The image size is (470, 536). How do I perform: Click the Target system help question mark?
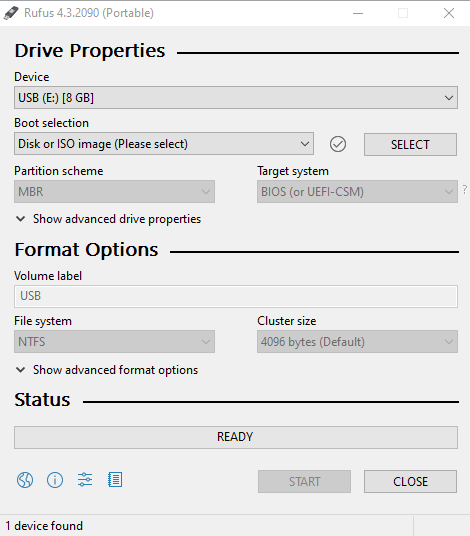(x=465, y=189)
